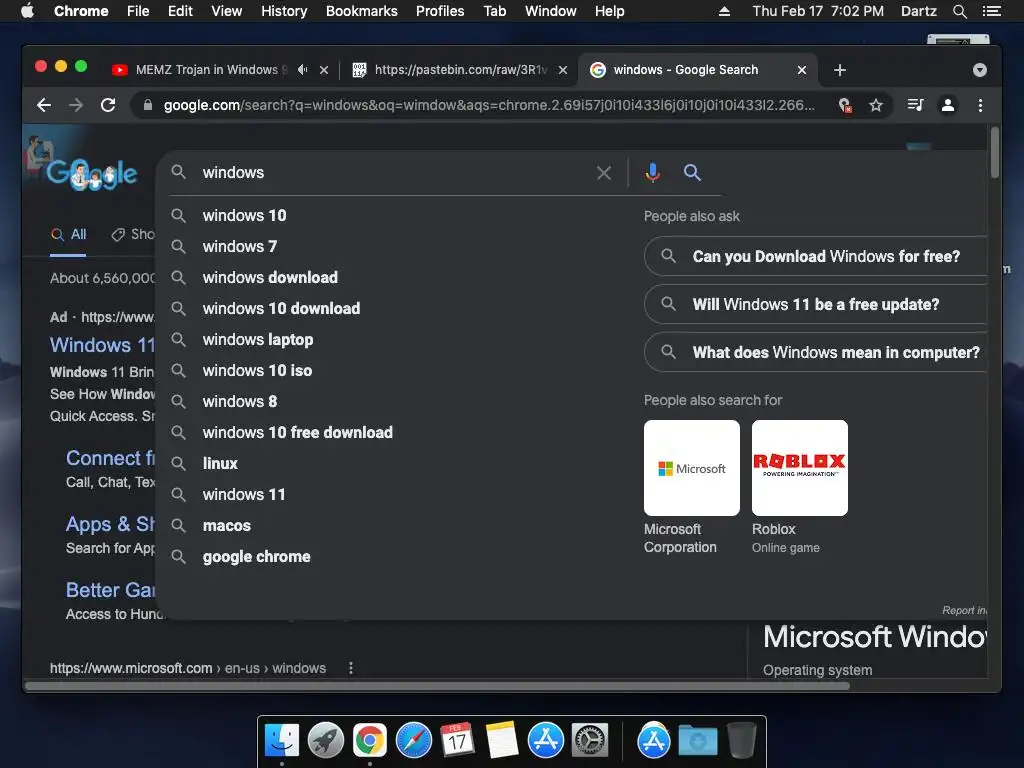The width and height of the screenshot is (1024, 768).
Task: Open the Roblox thumbnail card
Action: (x=799, y=468)
